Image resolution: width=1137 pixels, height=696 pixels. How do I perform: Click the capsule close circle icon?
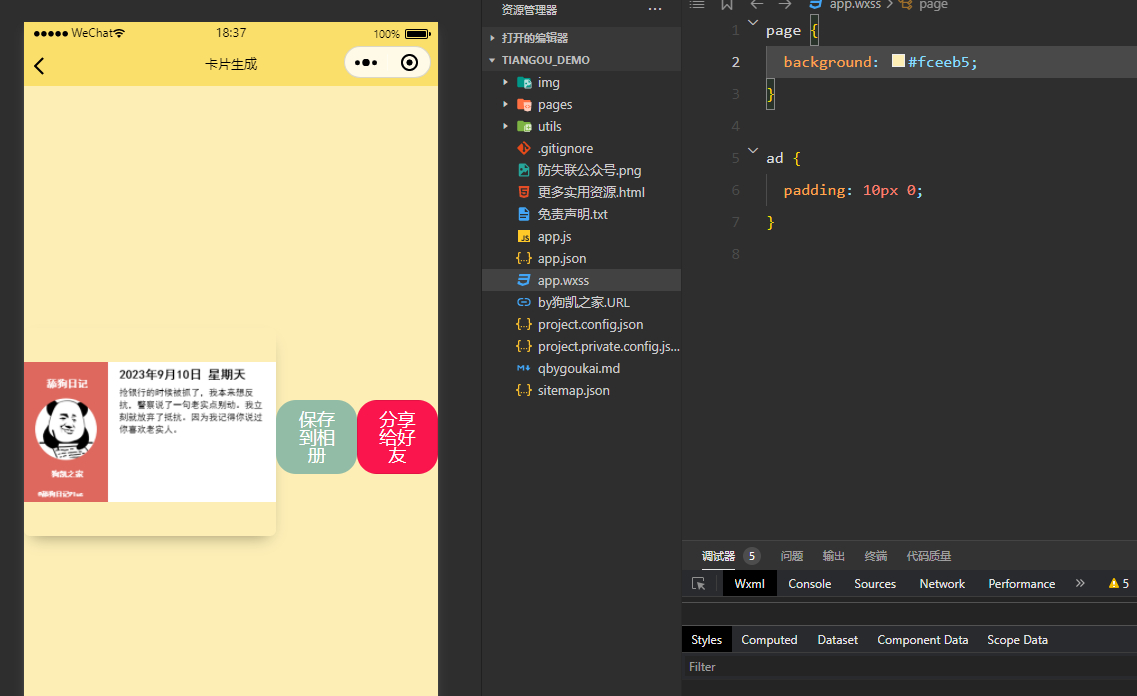click(x=409, y=63)
